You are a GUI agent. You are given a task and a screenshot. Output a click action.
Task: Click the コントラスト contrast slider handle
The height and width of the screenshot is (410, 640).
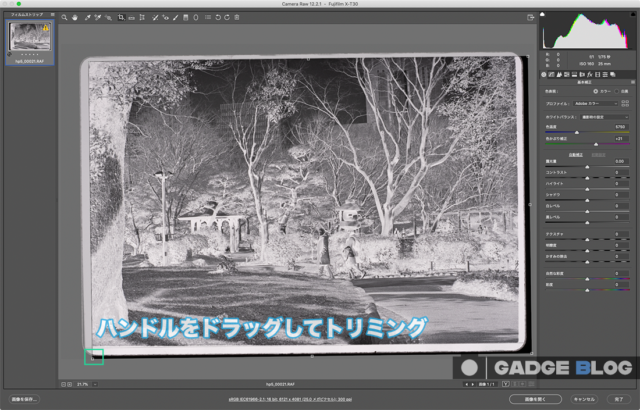(x=587, y=178)
